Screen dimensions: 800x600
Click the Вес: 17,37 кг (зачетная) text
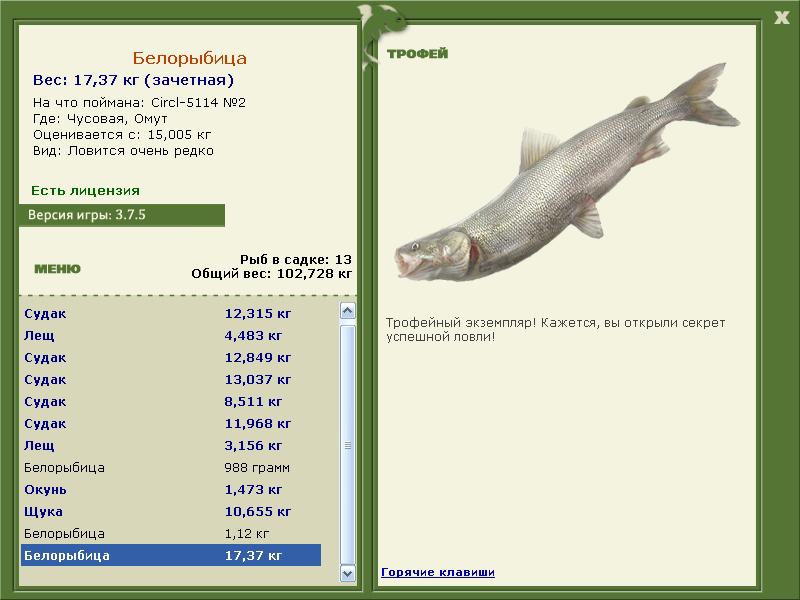pos(133,80)
